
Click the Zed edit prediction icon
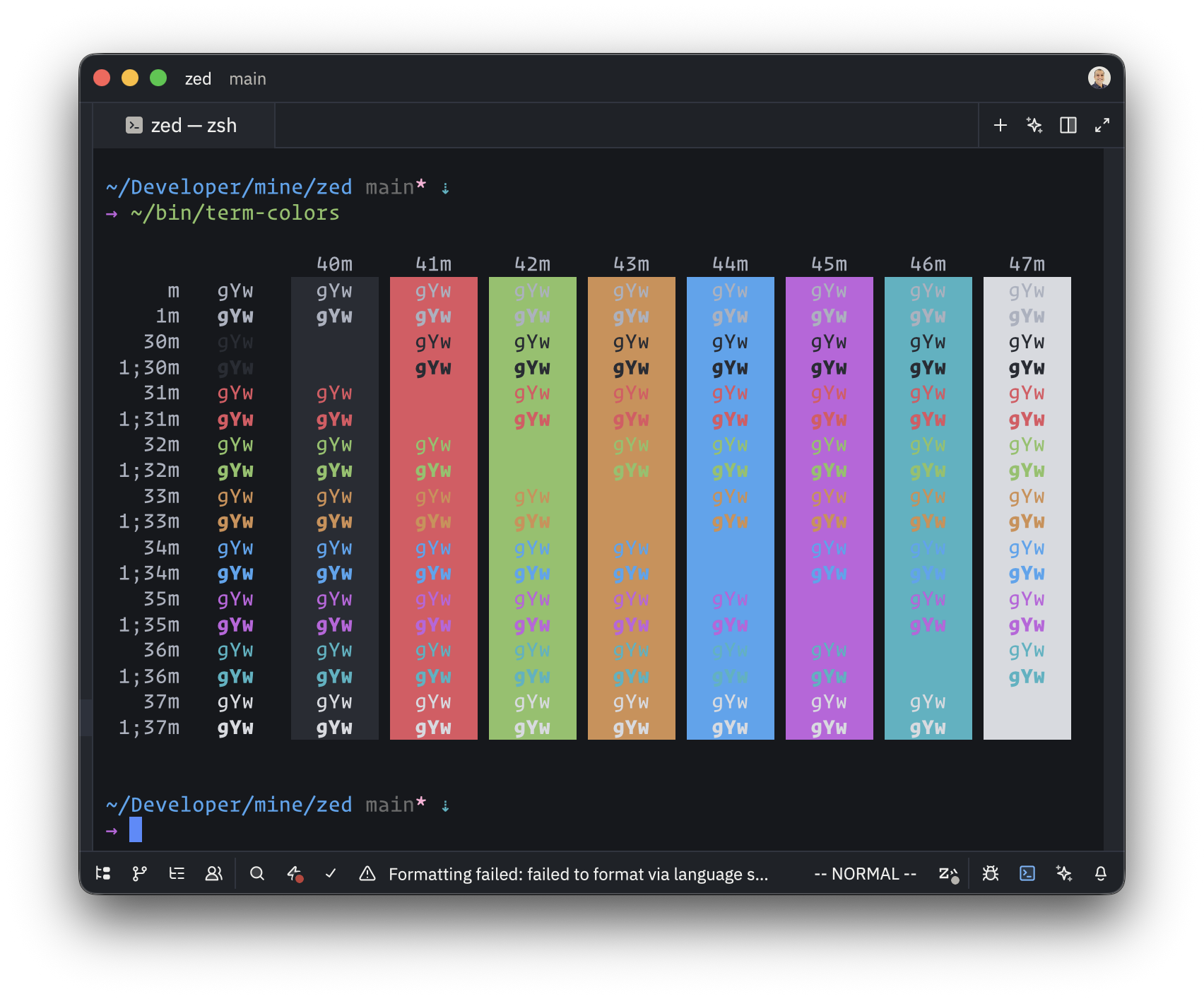point(948,875)
